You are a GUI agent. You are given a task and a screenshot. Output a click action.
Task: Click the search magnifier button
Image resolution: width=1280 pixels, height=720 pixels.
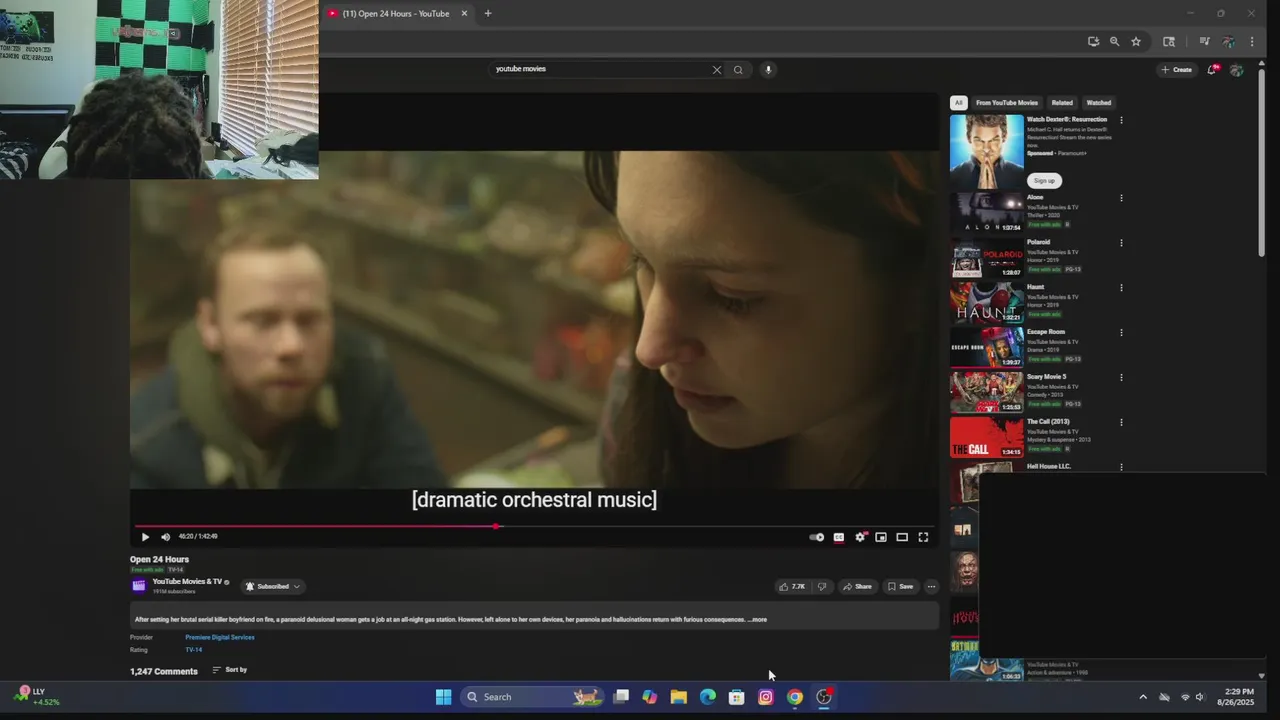(738, 70)
